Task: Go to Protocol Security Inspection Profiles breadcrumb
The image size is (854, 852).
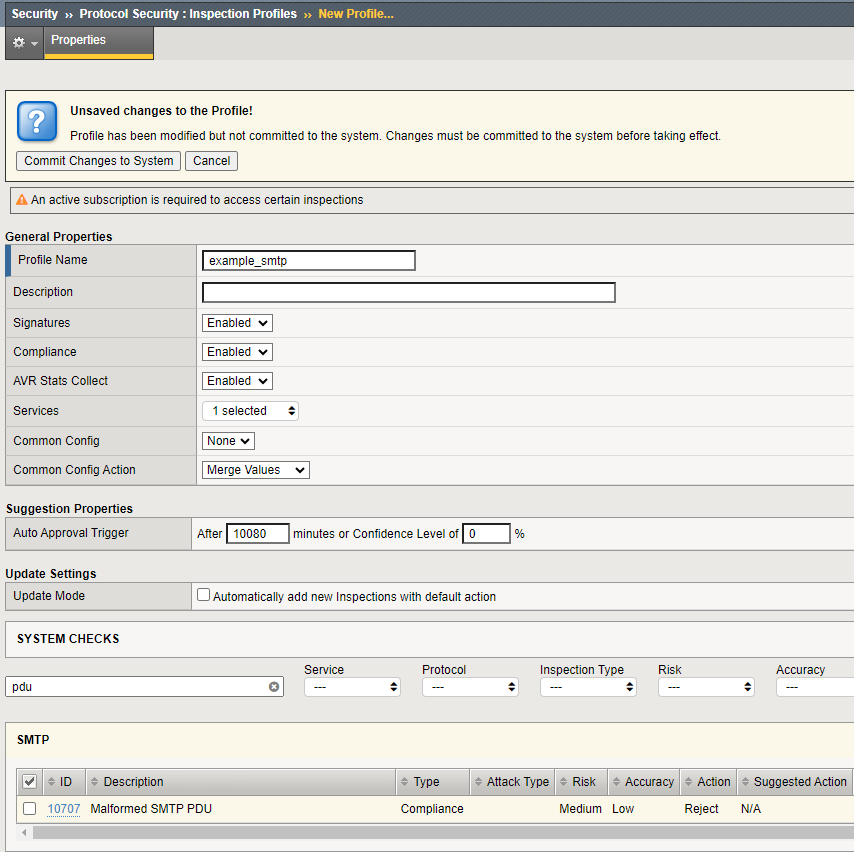Action: pyautogui.click(x=188, y=14)
